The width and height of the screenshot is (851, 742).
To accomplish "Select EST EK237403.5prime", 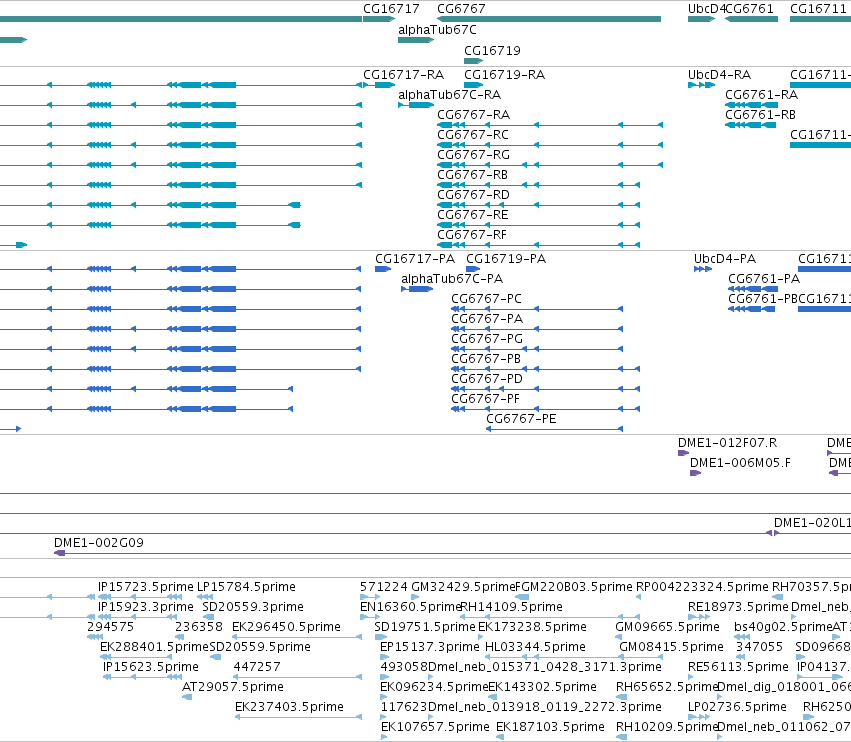I will 289,707.
